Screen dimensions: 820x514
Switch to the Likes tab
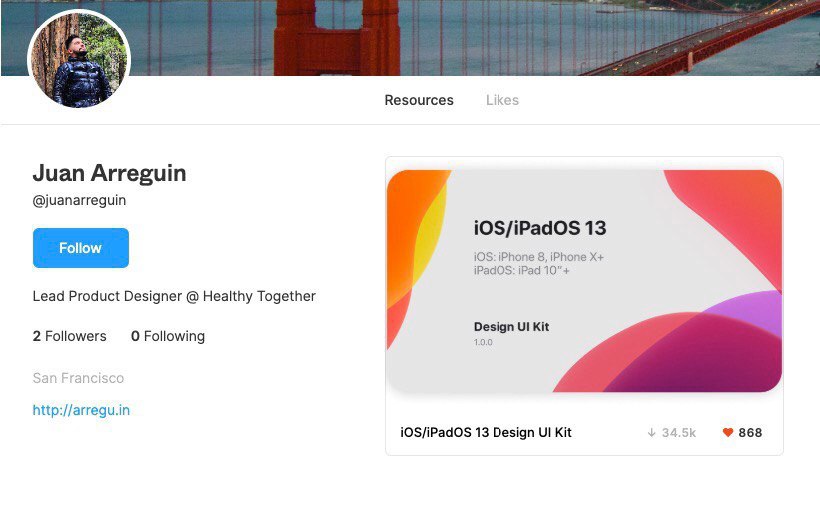point(502,100)
